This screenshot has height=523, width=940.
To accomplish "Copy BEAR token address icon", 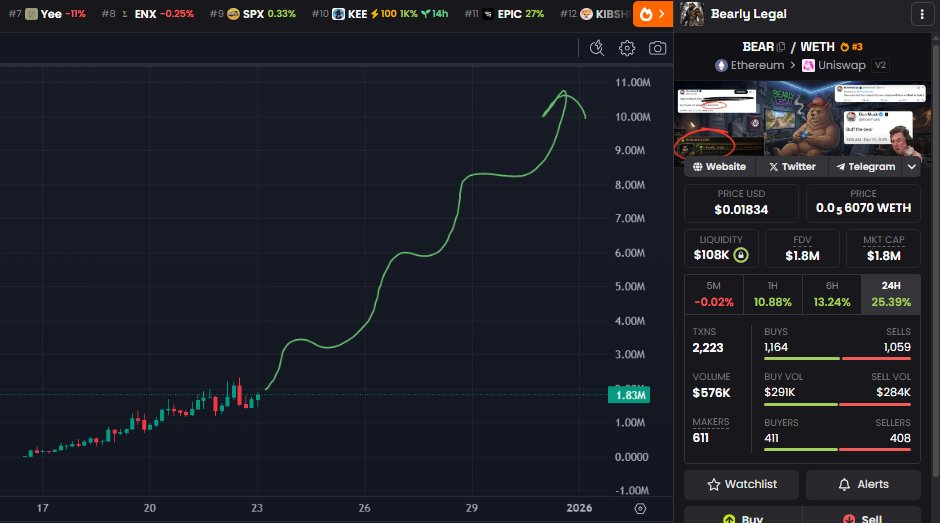I will tap(781, 47).
